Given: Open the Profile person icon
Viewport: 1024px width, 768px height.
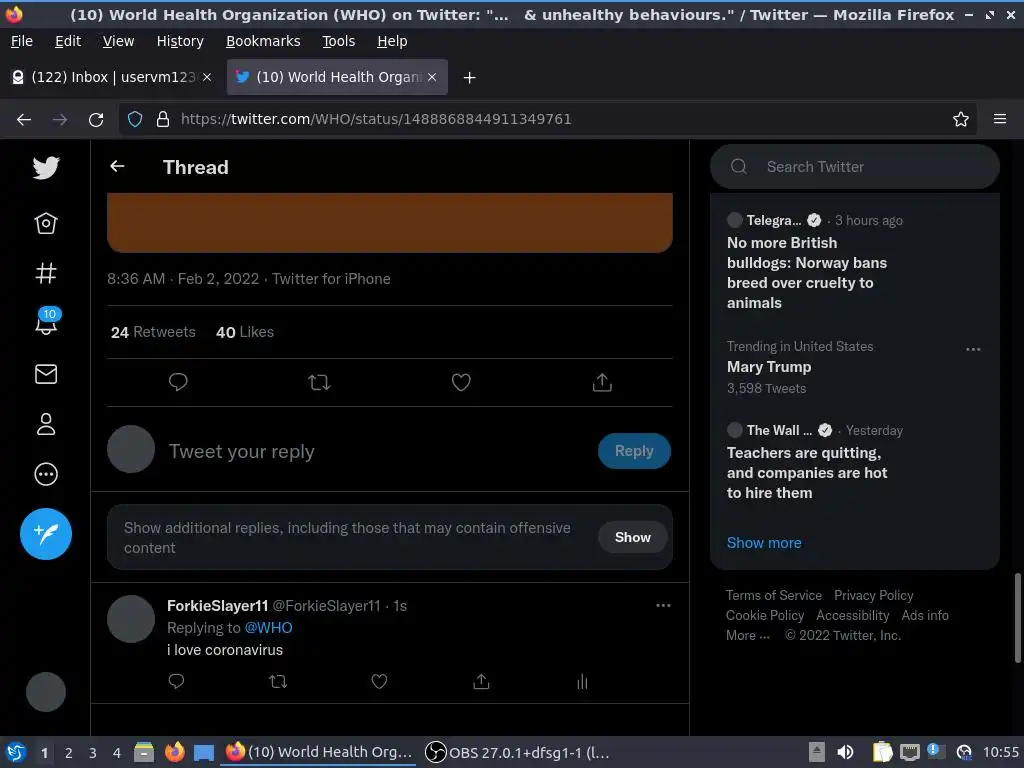Looking at the screenshot, I should 46,424.
